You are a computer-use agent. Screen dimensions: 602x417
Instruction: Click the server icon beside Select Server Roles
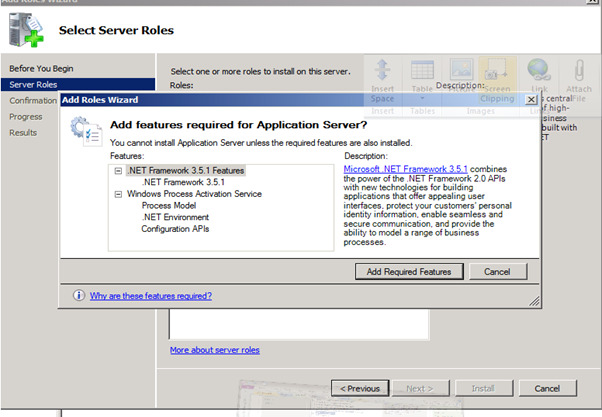pyautogui.click(x=26, y=30)
